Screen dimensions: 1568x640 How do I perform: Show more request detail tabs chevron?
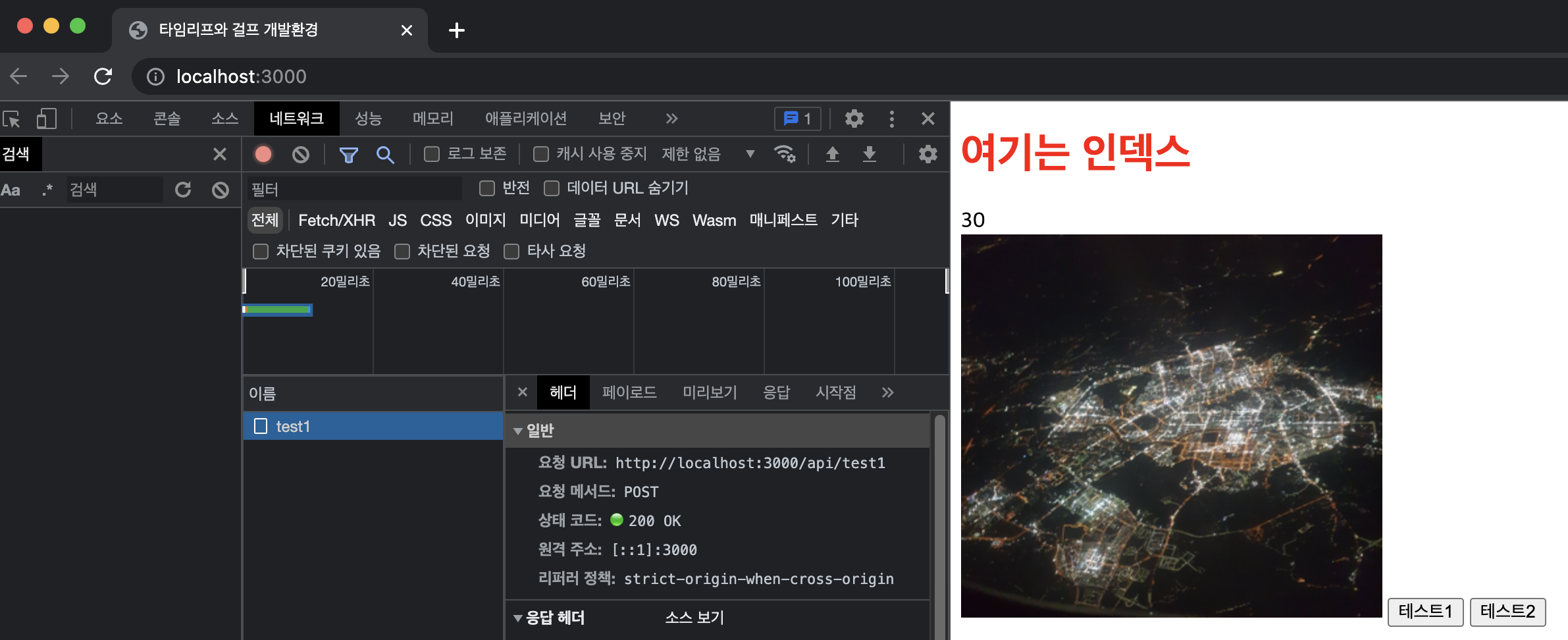(888, 392)
